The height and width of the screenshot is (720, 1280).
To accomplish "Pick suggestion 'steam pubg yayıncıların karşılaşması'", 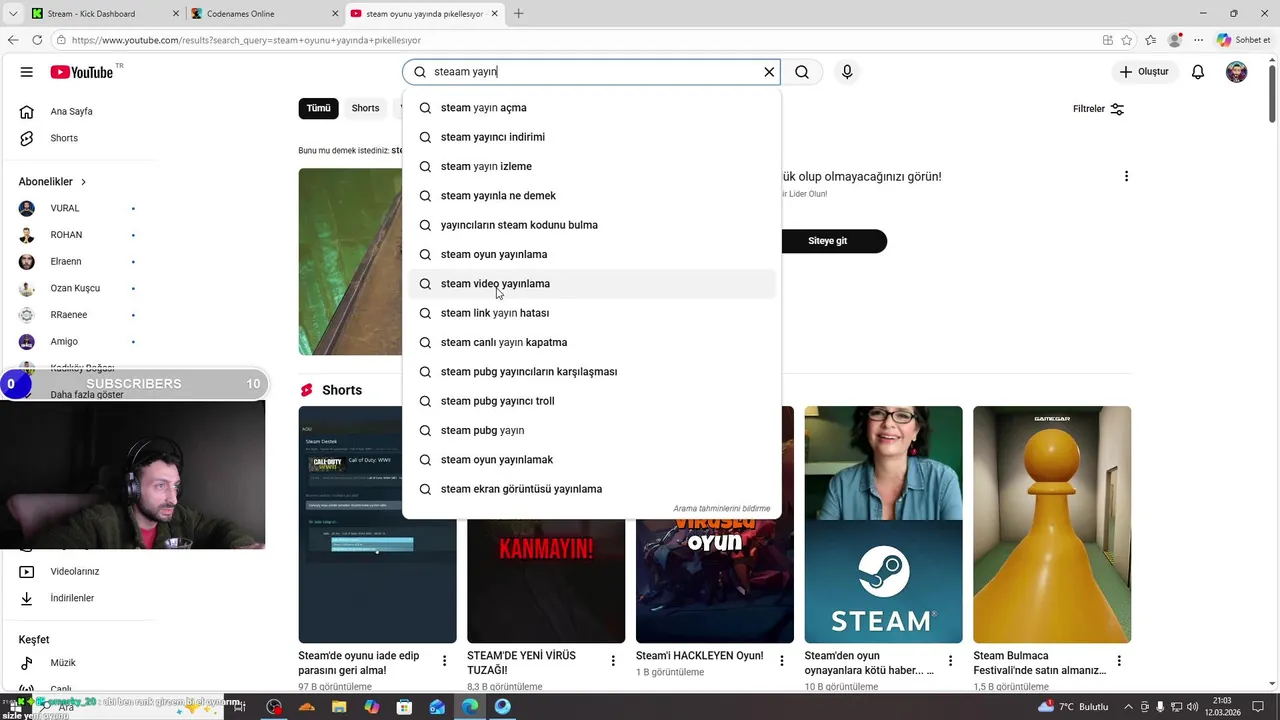I will point(591,371).
